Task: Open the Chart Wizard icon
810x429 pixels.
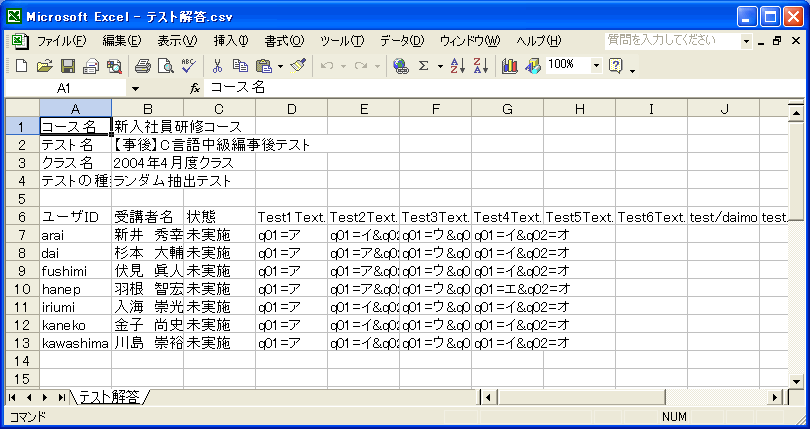Action: [x=509, y=66]
